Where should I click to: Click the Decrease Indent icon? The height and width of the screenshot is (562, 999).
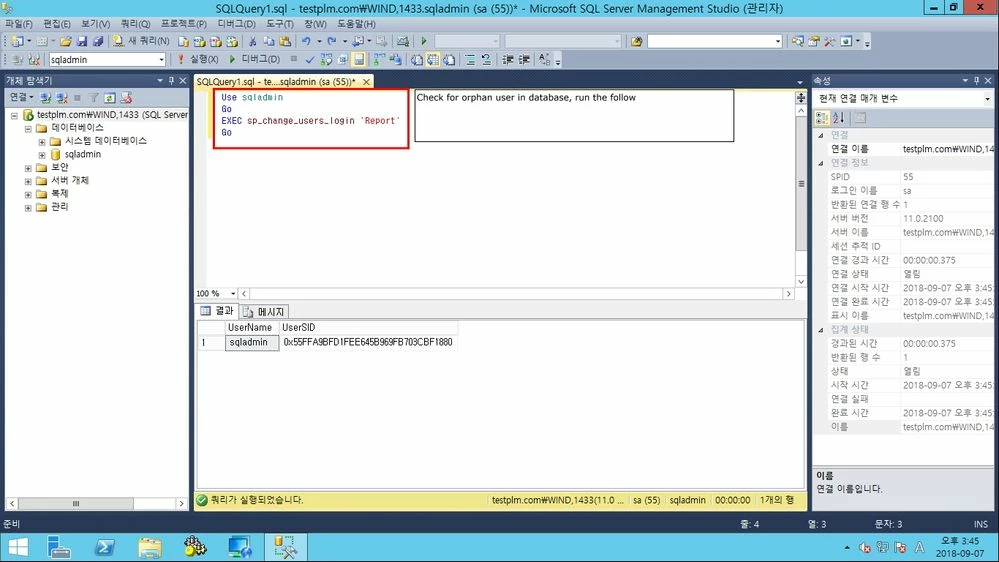508,60
